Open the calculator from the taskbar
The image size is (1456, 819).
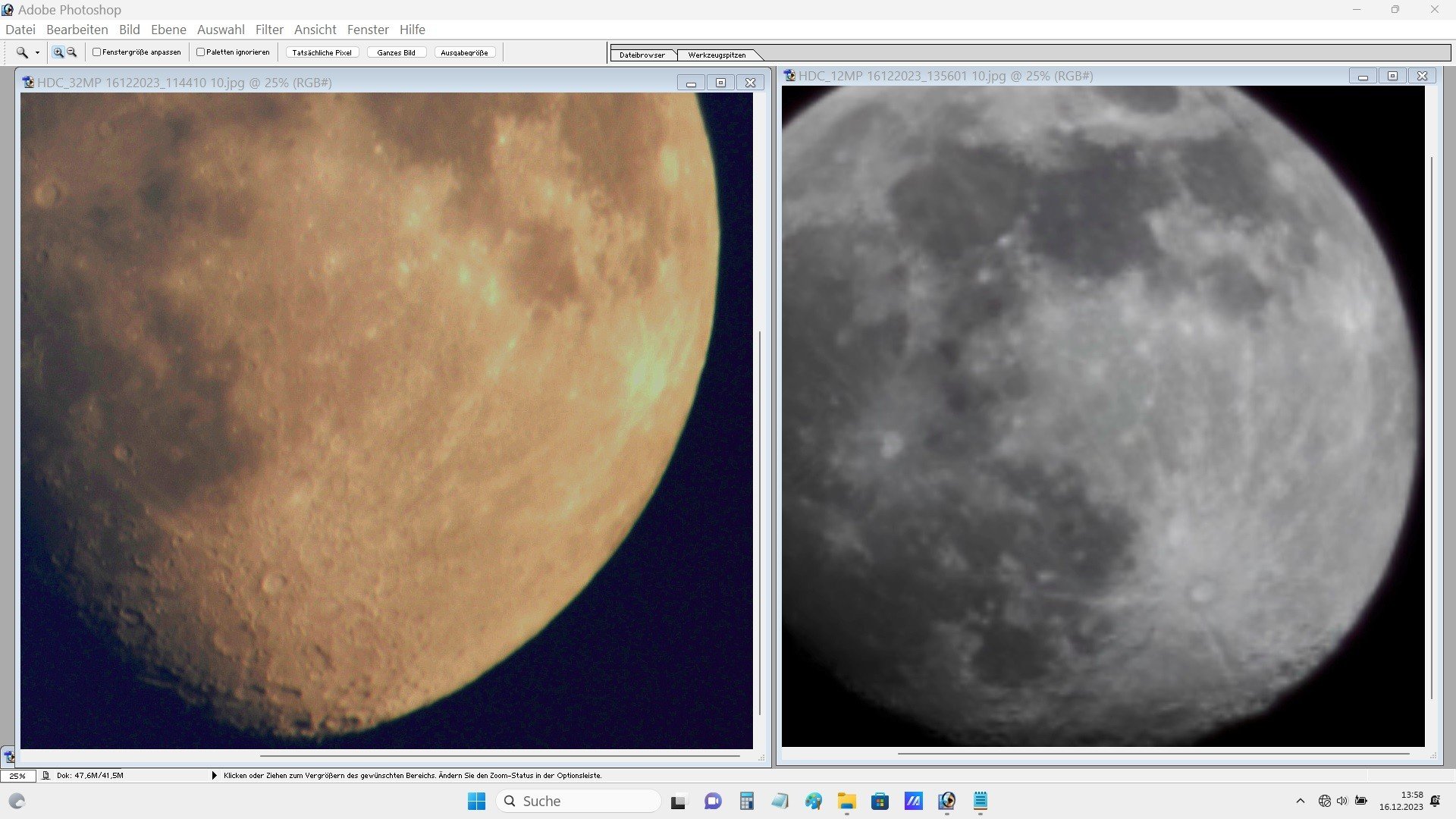coord(747,801)
